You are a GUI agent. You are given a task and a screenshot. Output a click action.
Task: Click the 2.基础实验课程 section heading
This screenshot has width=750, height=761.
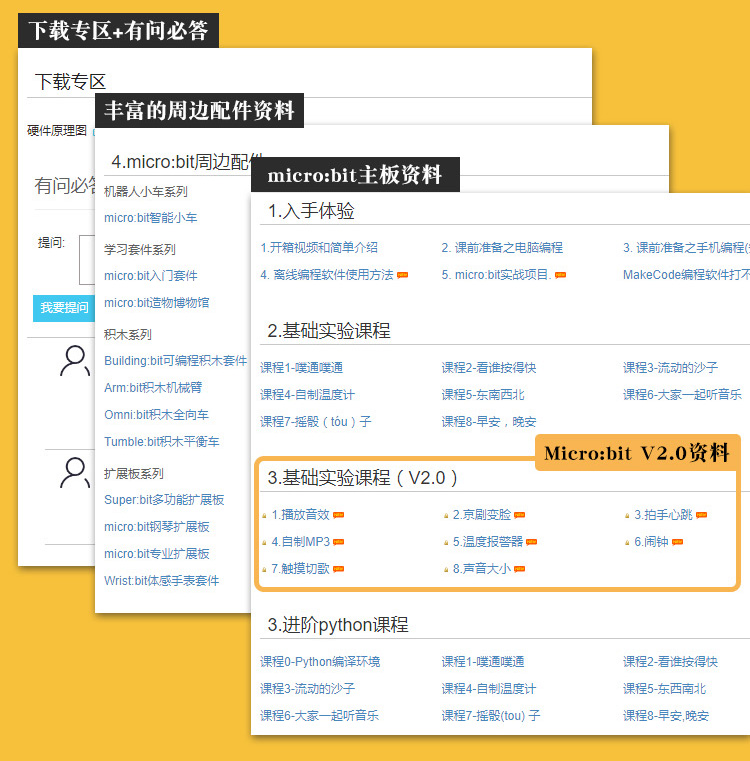point(329,331)
